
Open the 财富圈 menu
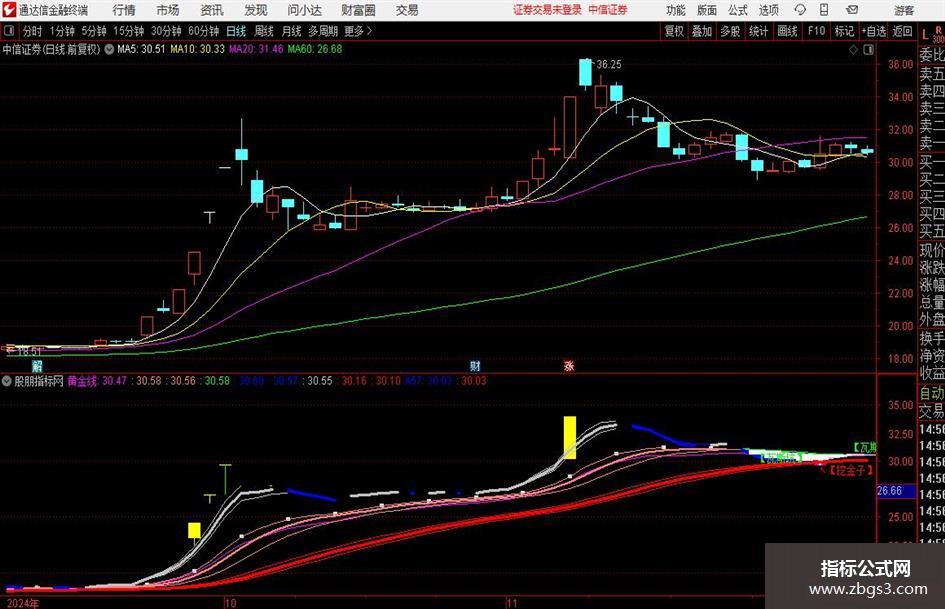tap(358, 10)
